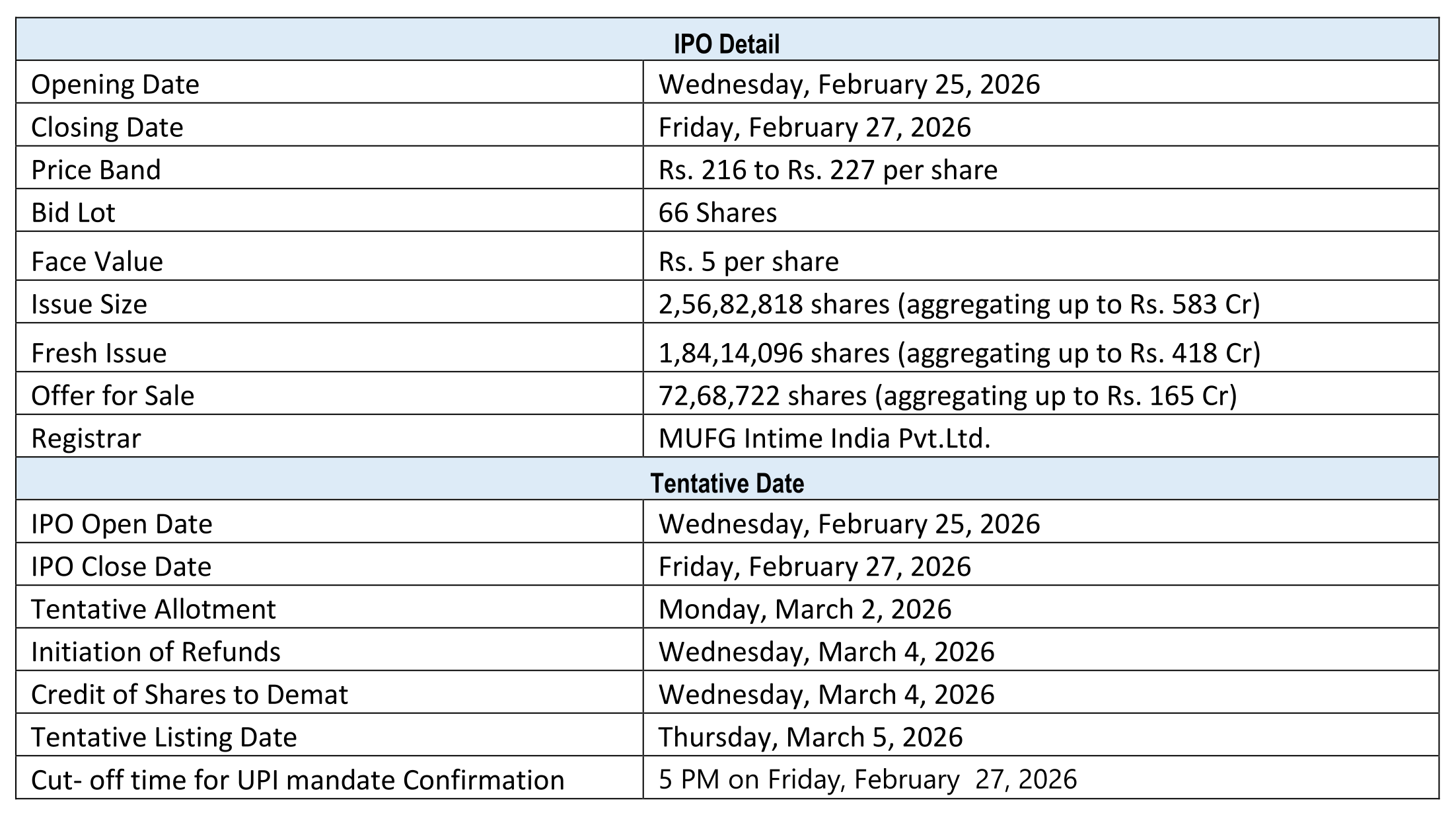Click the Initiation of Refunds label

(x=156, y=652)
